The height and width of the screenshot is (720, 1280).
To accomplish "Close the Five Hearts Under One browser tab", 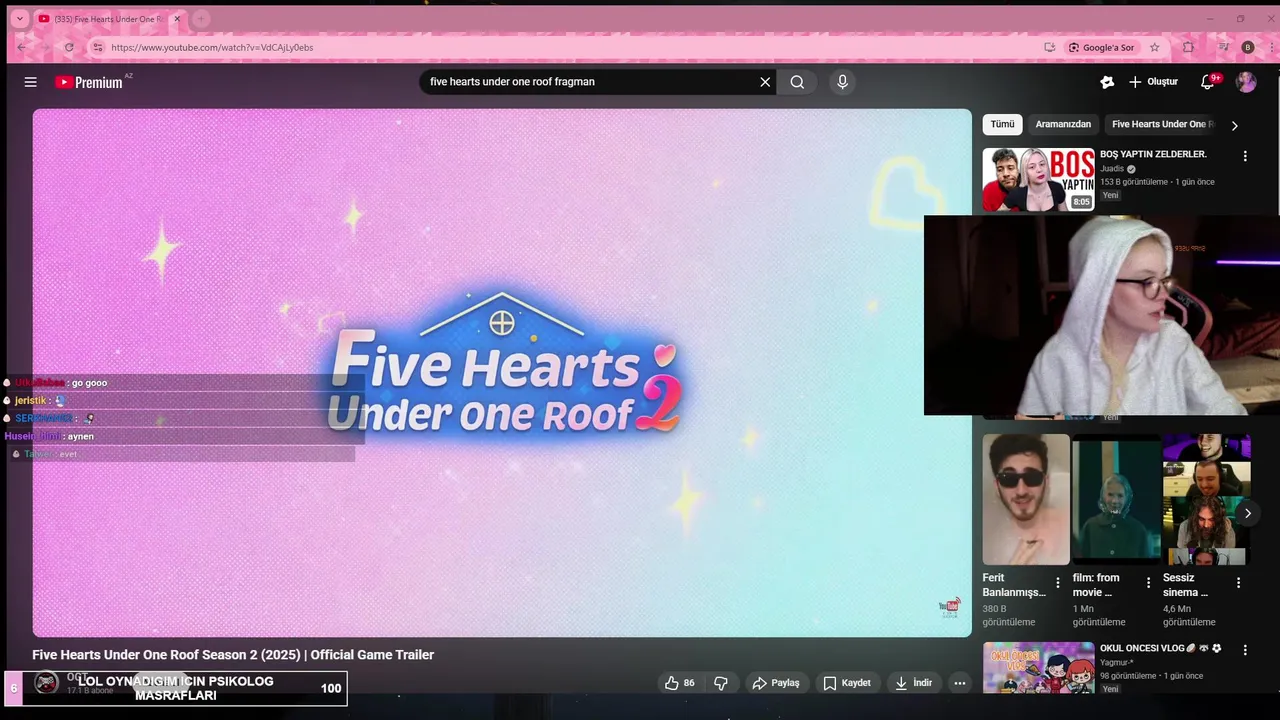I will coord(177,19).
